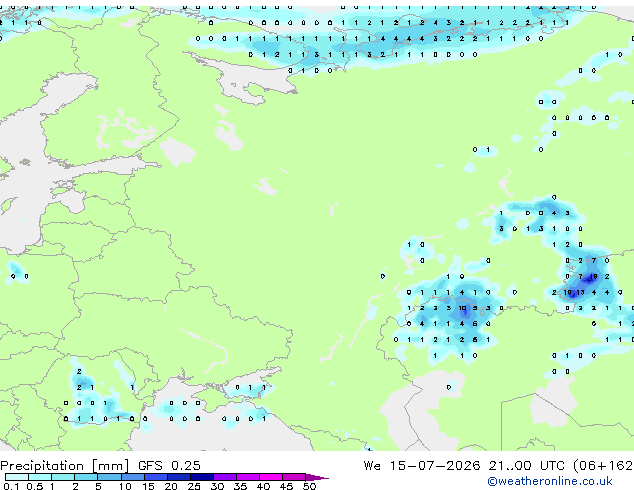Viewport: 634px width, 490px height.
Task: Click the 'We 15-07-2026' date text
Action: [422, 466]
